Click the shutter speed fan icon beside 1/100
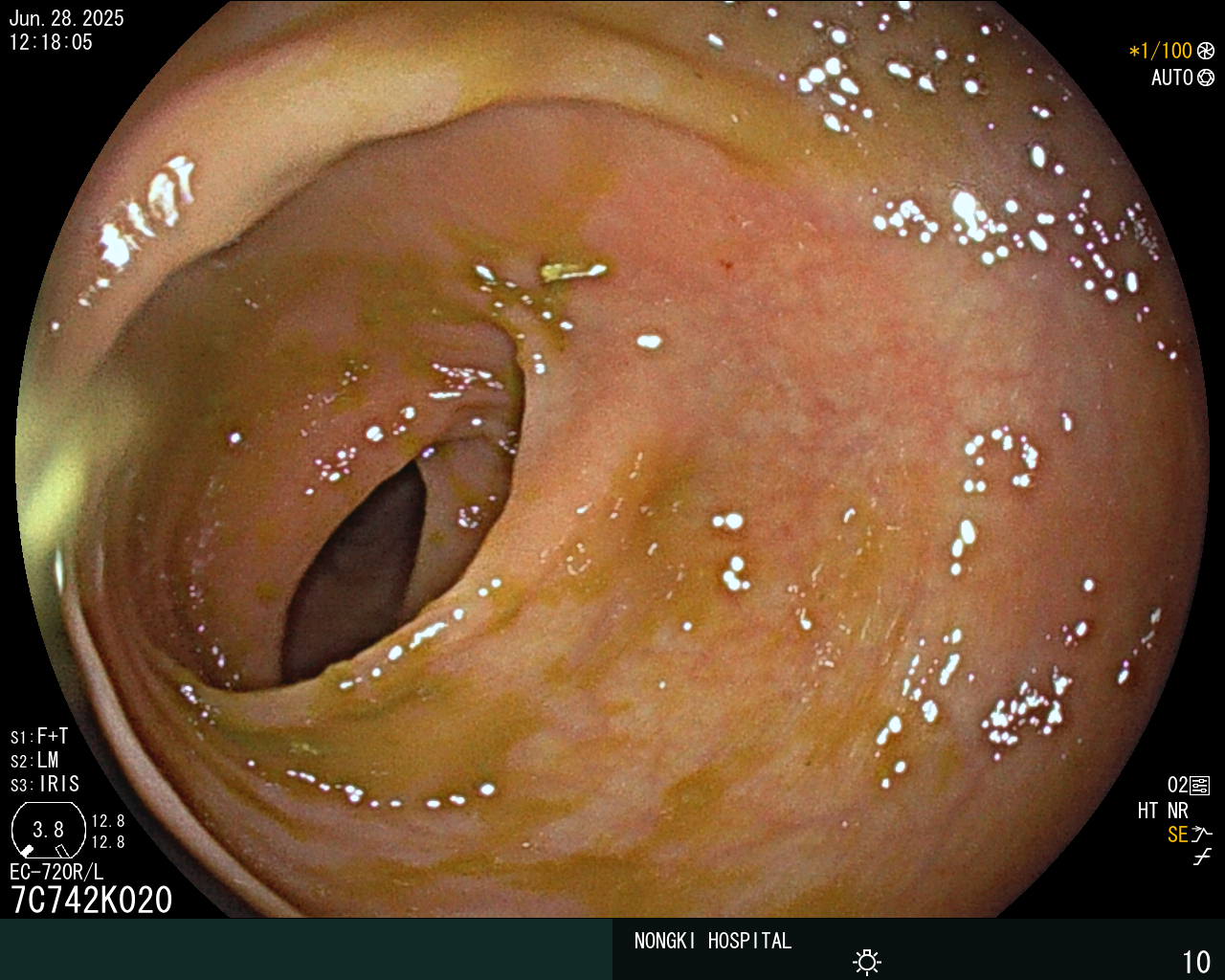This screenshot has width=1225, height=980. (x=1206, y=51)
